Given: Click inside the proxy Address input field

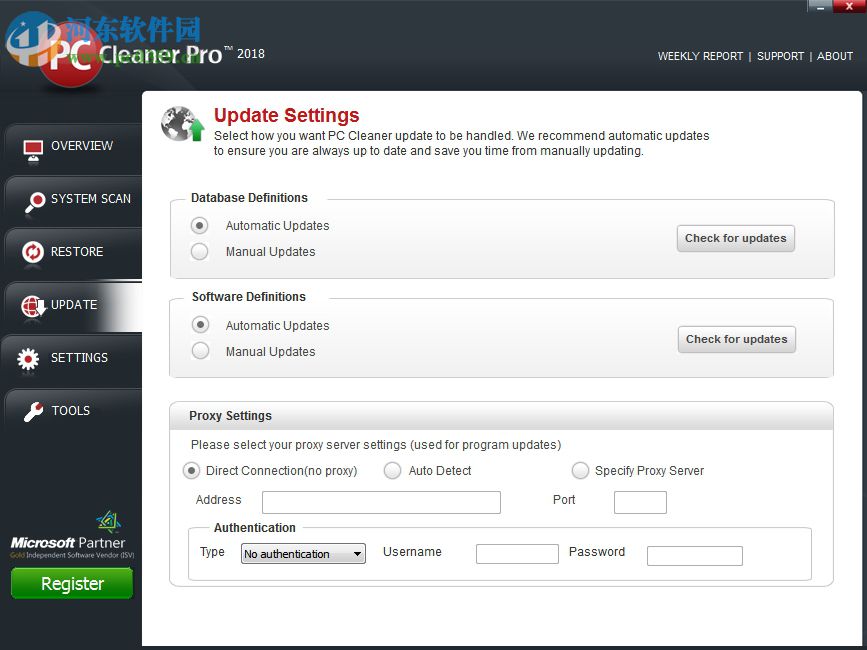Looking at the screenshot, I should 380,502.
